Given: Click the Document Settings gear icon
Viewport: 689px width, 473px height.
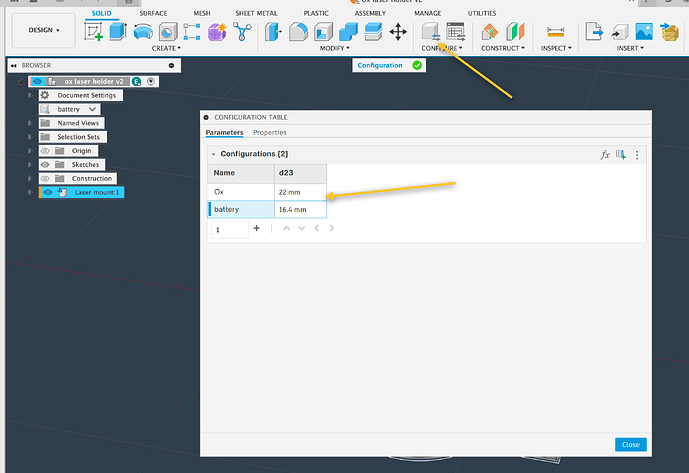Looking at the screenshot, I should click(46, 95).
